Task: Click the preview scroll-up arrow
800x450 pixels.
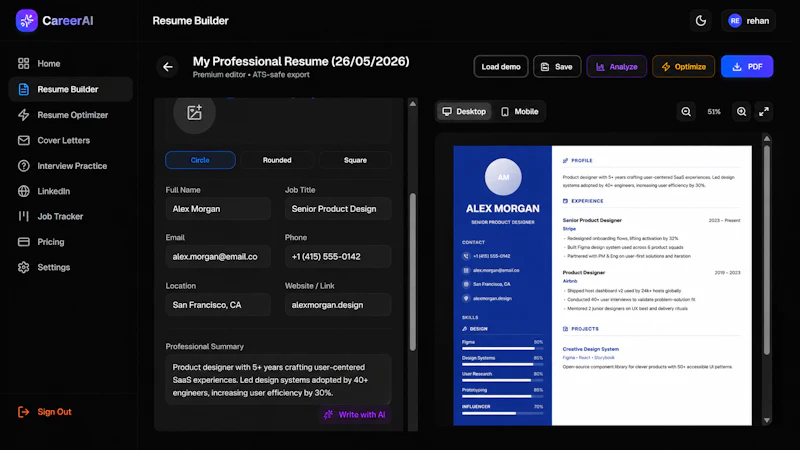Action: (767, 138)
